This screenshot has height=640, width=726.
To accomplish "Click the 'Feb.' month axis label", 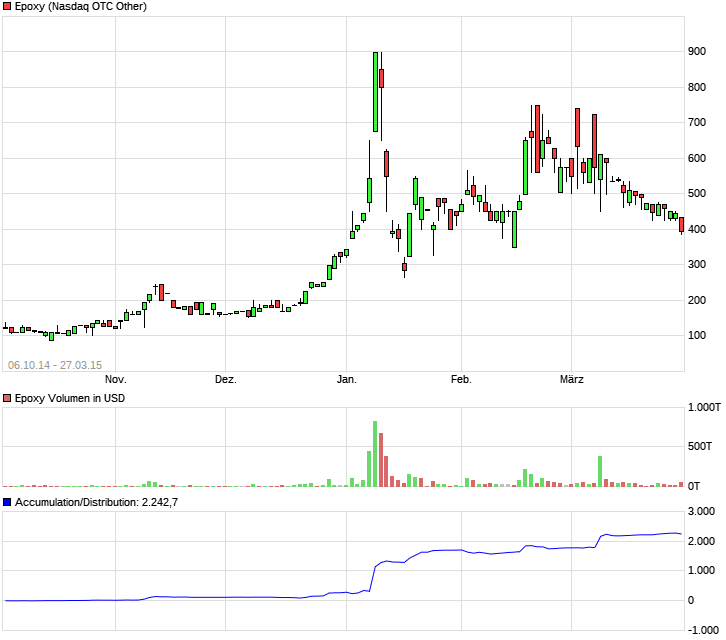I will (461, 379).
